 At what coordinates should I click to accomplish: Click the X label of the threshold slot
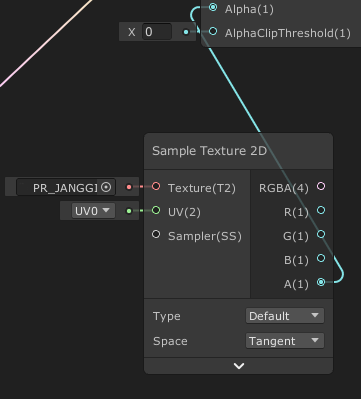132,32
